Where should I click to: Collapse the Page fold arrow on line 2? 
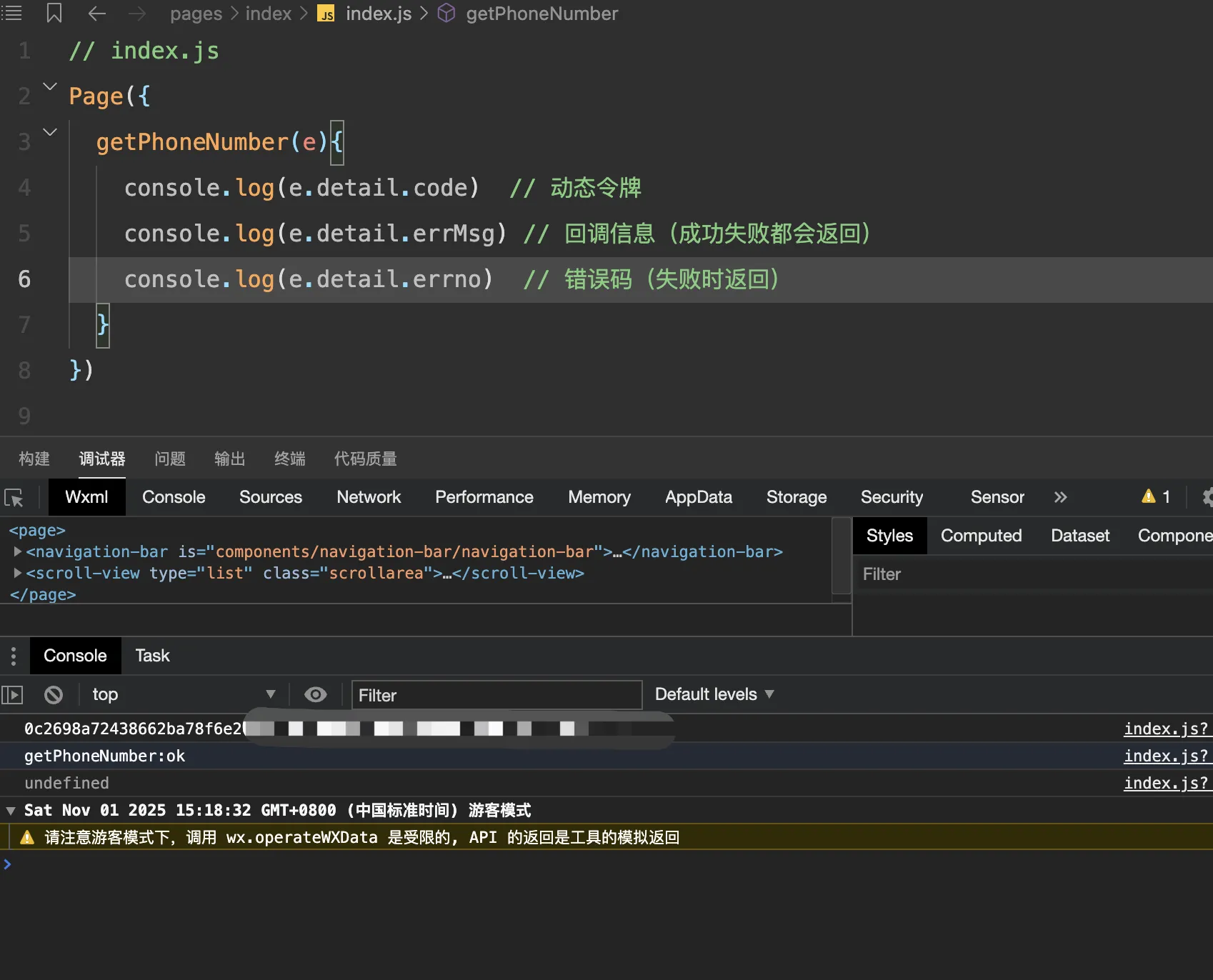pyautogui.click(x=50, y=86)
